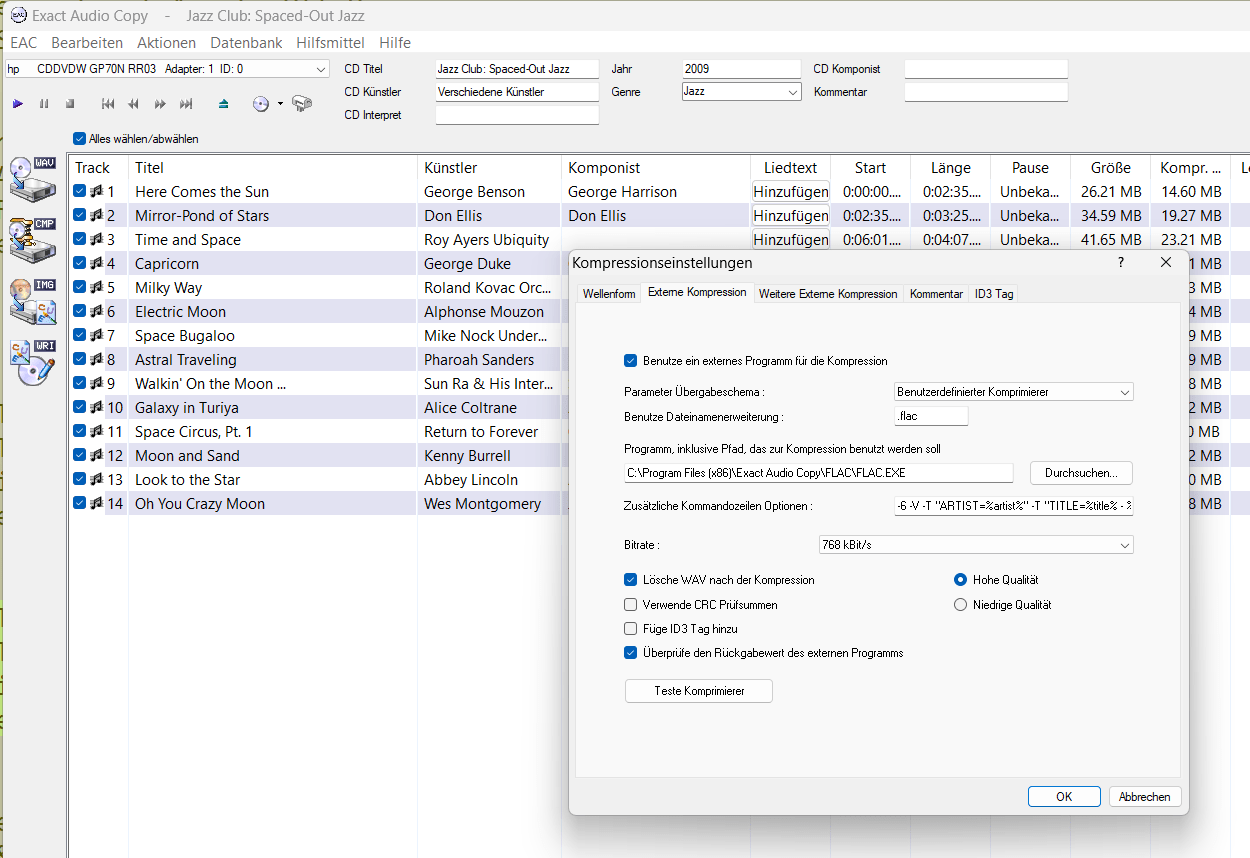Click the IMG copy image icon

coord(32,301)
